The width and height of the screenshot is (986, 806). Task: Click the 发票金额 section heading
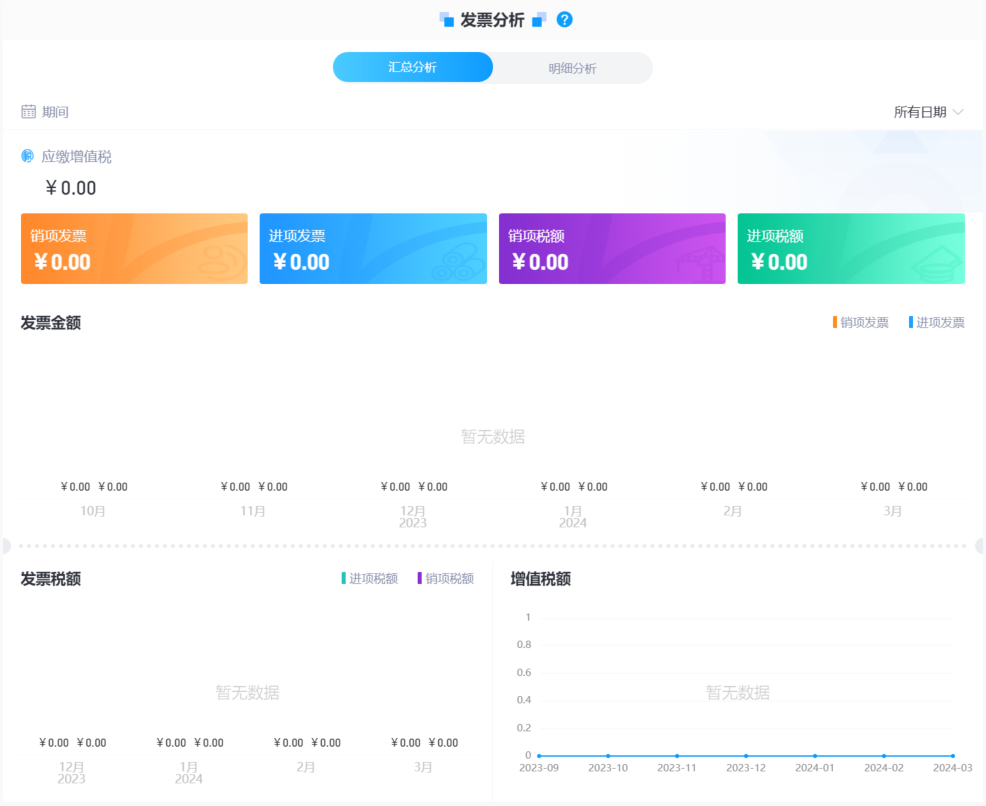coord(49,322)
